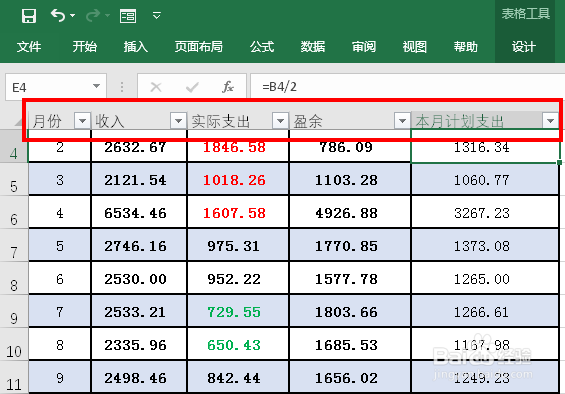
Task: Open Customize Quick Access Toolbar dropdown
Action: pos(156,15)
